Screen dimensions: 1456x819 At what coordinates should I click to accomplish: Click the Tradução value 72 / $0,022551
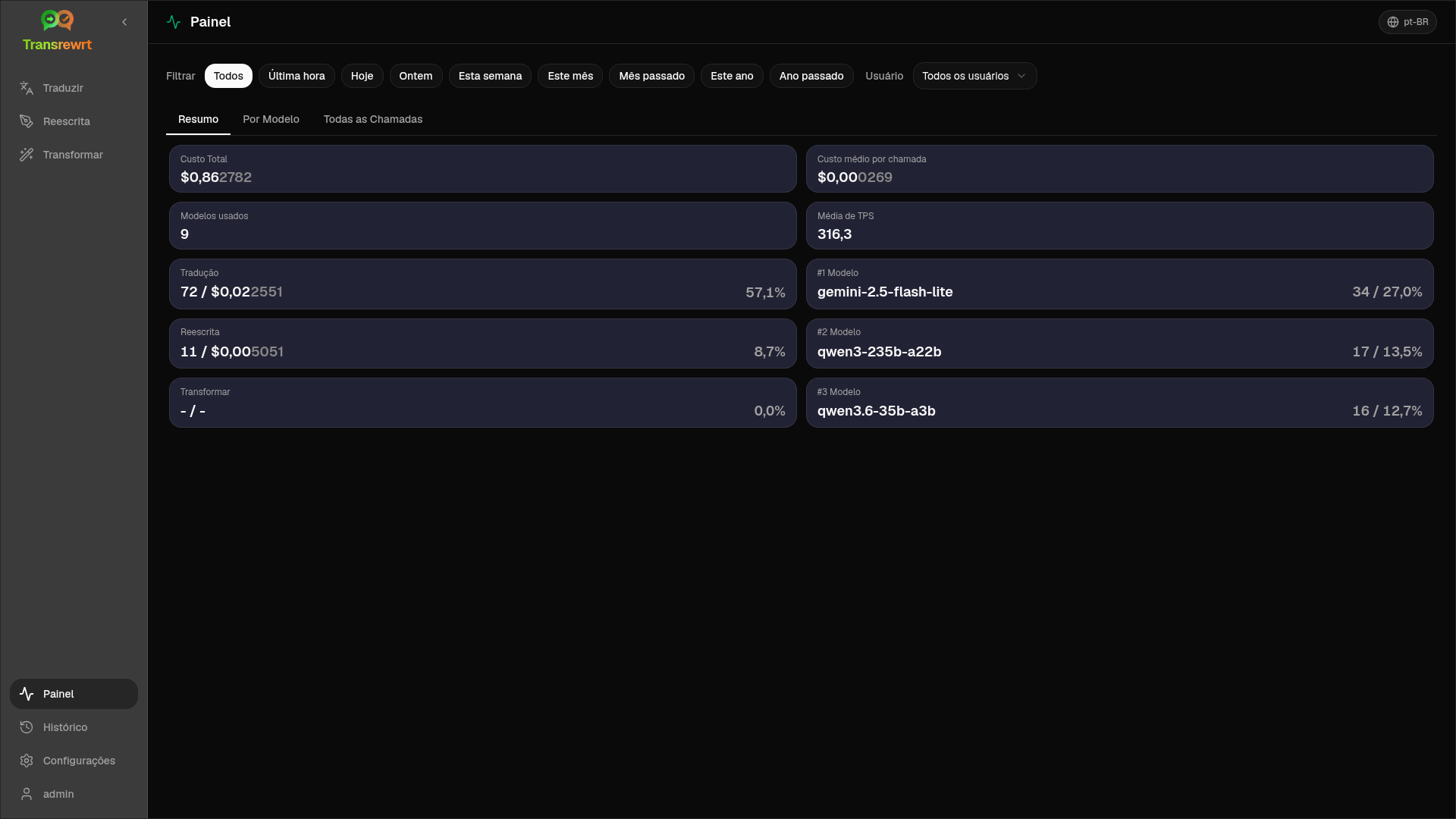pyautogui.click(x=231, y=292)
